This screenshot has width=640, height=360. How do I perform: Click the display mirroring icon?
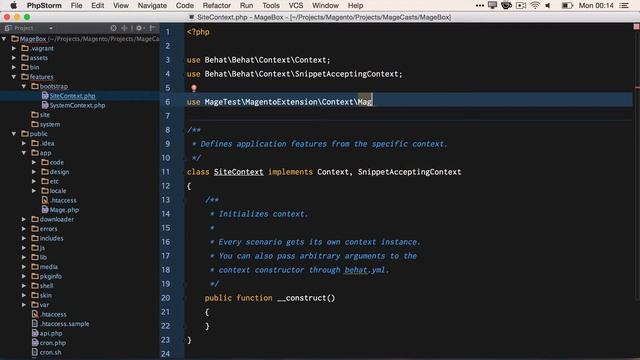pyautogui.click(x=492, y=5)
